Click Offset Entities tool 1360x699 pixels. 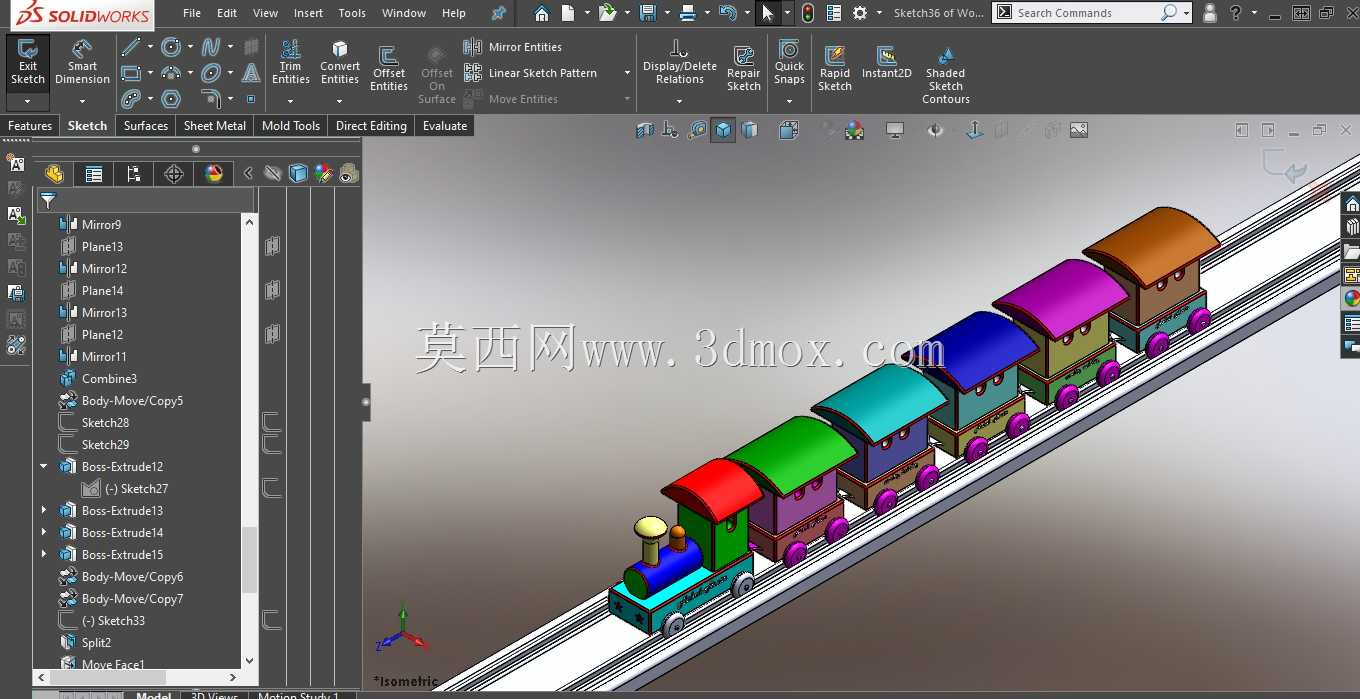coord(389,68)
